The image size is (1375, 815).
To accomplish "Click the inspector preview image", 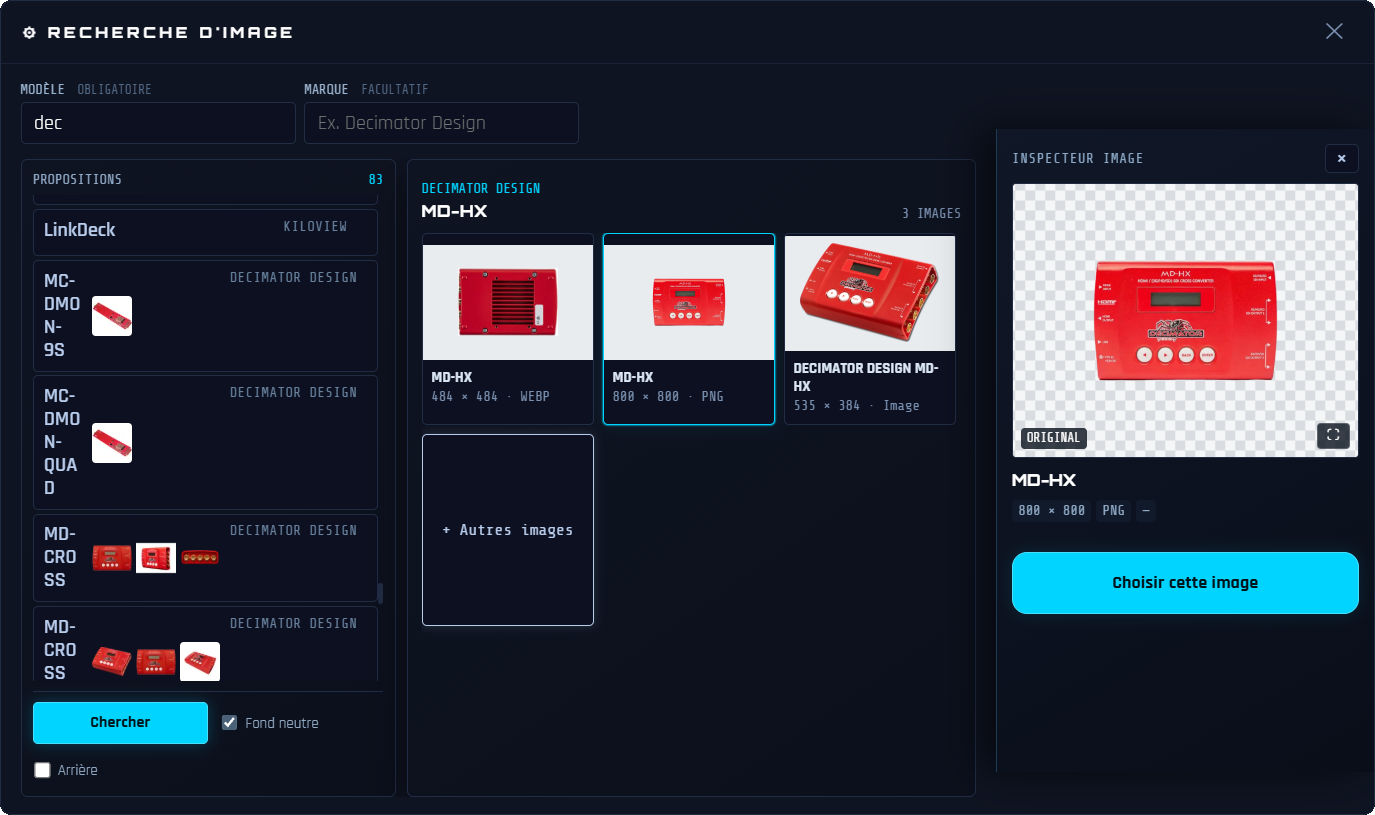I will pyautogui.click(x=1185, y=320).
